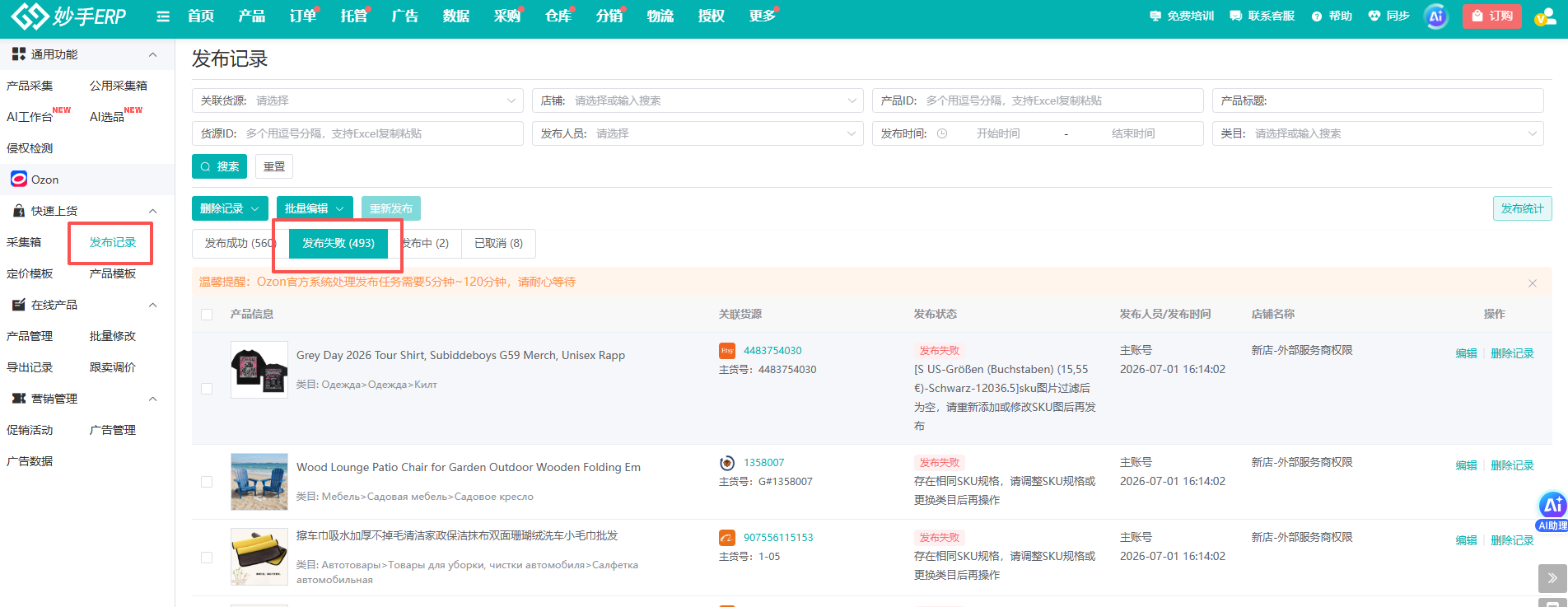Check the Grey Day 2026 Tour Shirt row
The width and height of the screenshot is (1568, 607).
(207, 389)
